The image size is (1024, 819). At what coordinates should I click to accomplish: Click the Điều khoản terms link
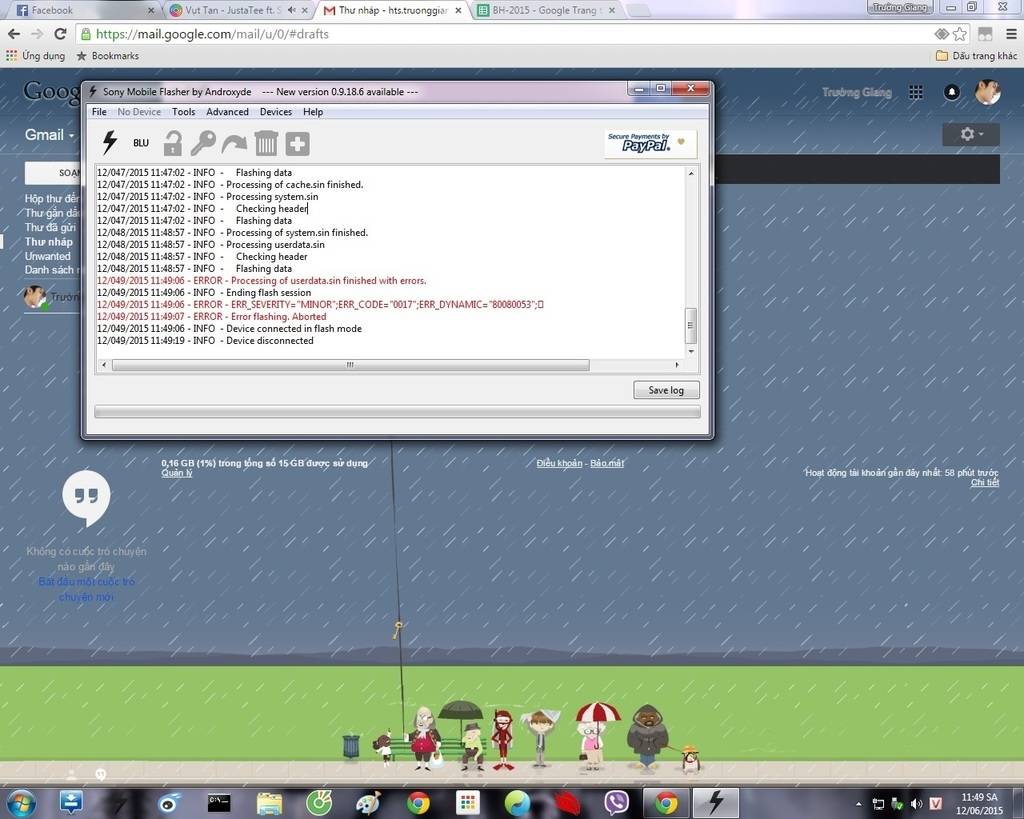559,463
